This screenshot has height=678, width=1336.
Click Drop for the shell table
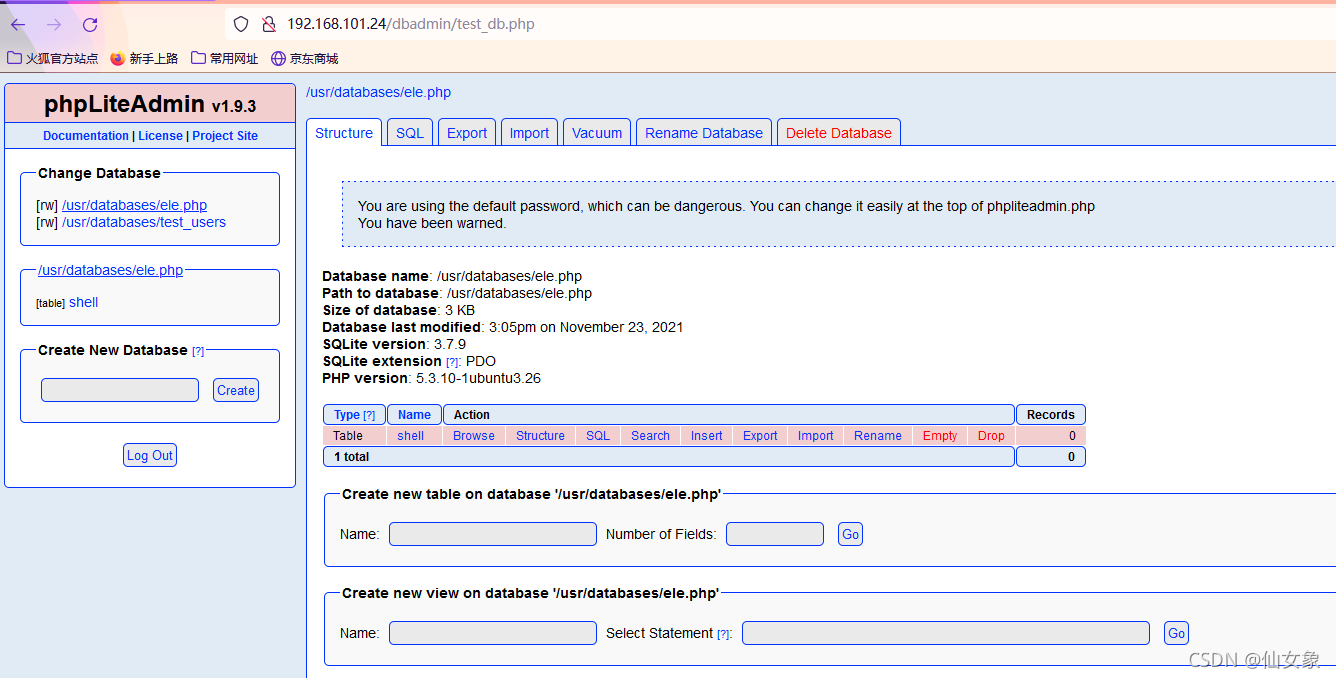coord(991,436)
